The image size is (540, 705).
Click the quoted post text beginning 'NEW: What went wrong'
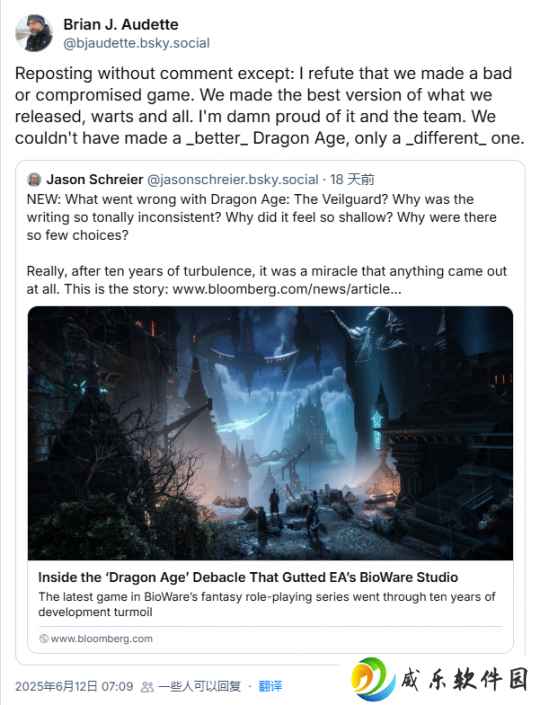coord(262,217)
